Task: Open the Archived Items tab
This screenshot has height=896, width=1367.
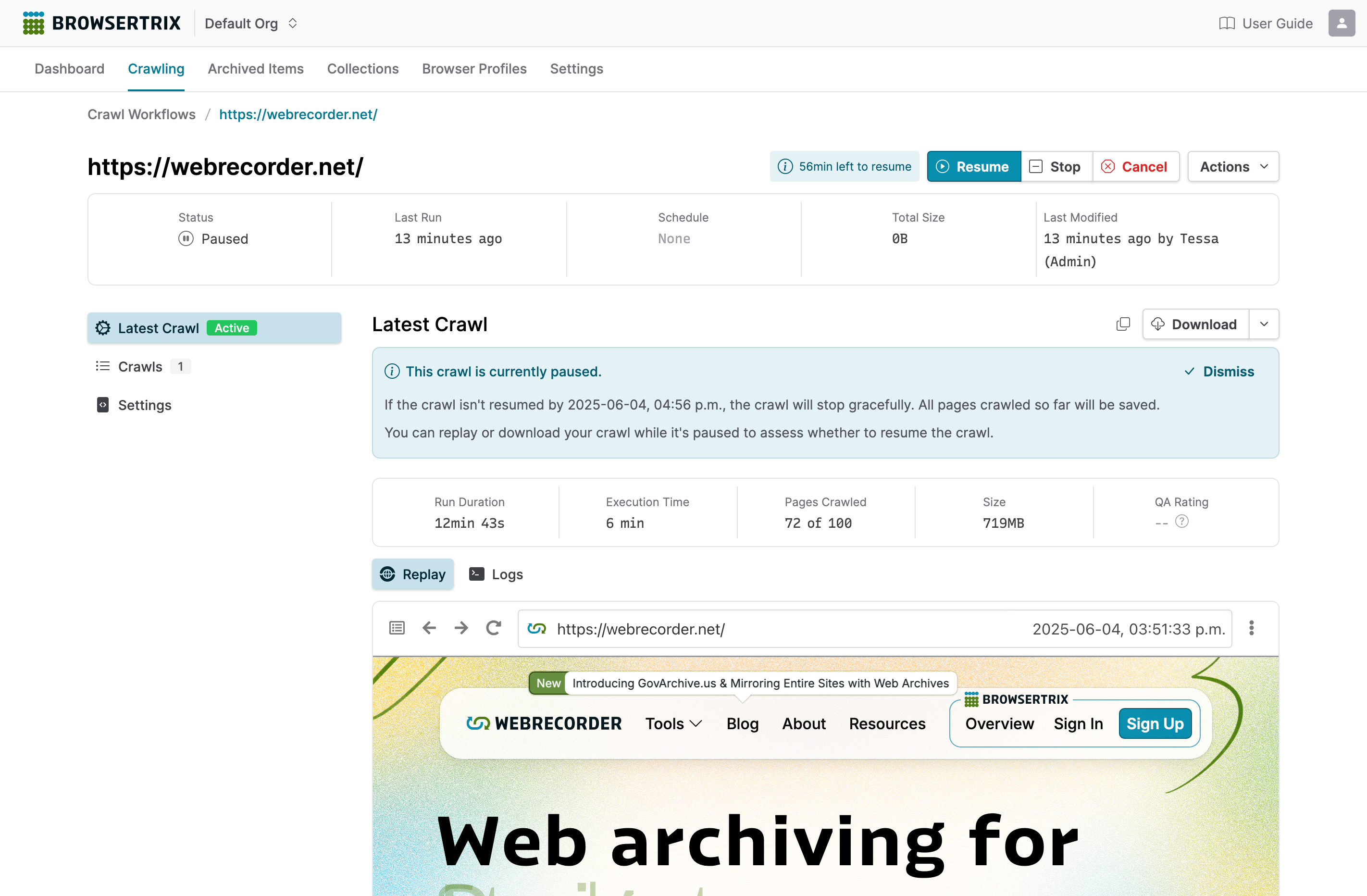Action: 256,68
